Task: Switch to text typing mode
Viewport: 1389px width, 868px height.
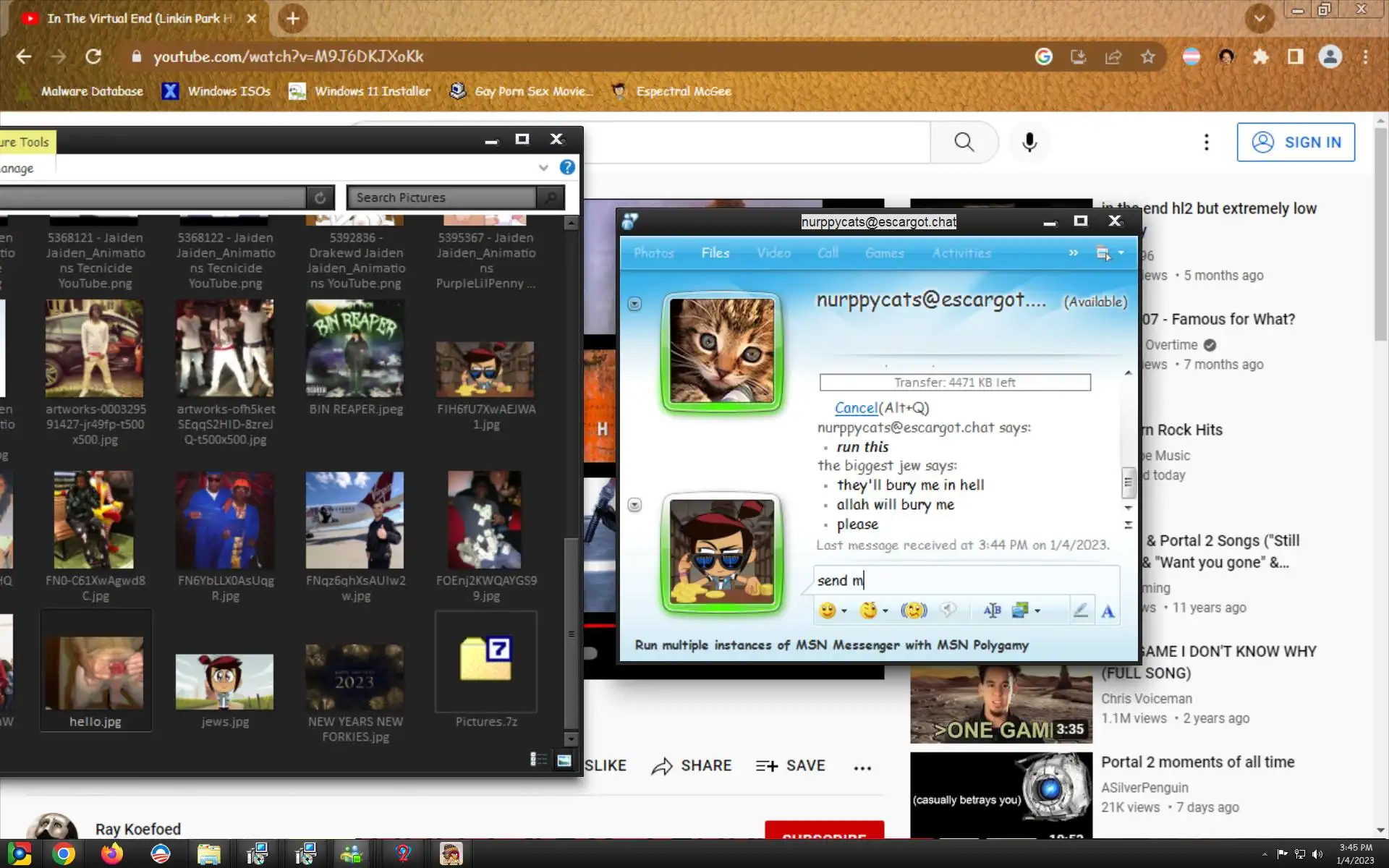Action: 1108,610
